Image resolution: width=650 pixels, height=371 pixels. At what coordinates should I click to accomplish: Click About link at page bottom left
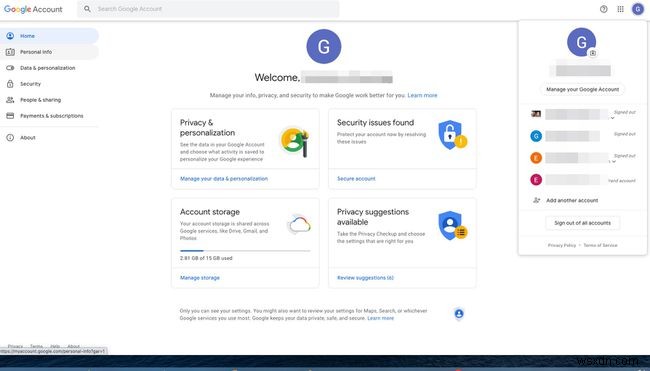(x=73, y=346)
